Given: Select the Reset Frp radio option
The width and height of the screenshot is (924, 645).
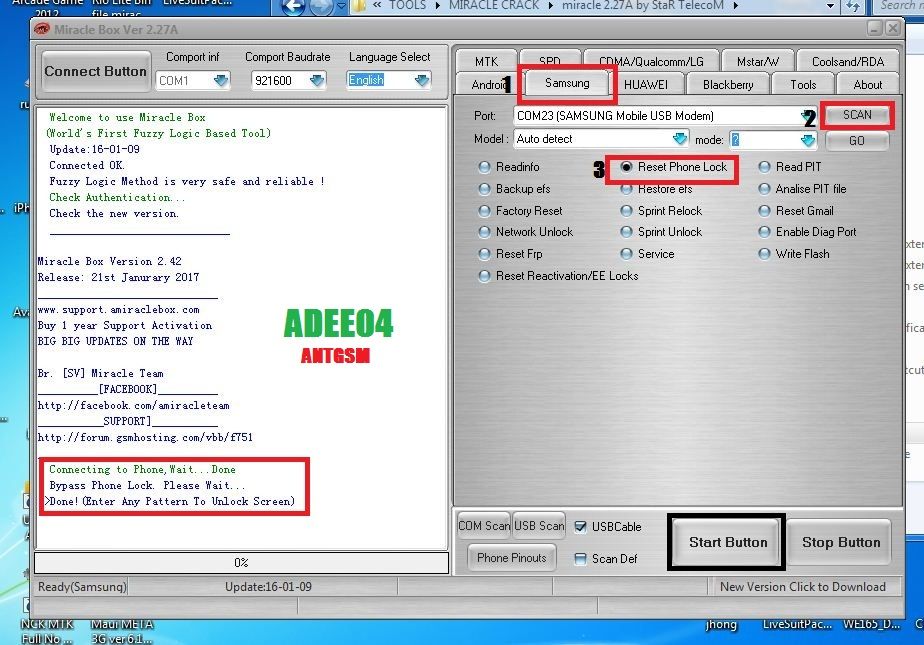Looking at the screenshot, I should click(511, 254).
